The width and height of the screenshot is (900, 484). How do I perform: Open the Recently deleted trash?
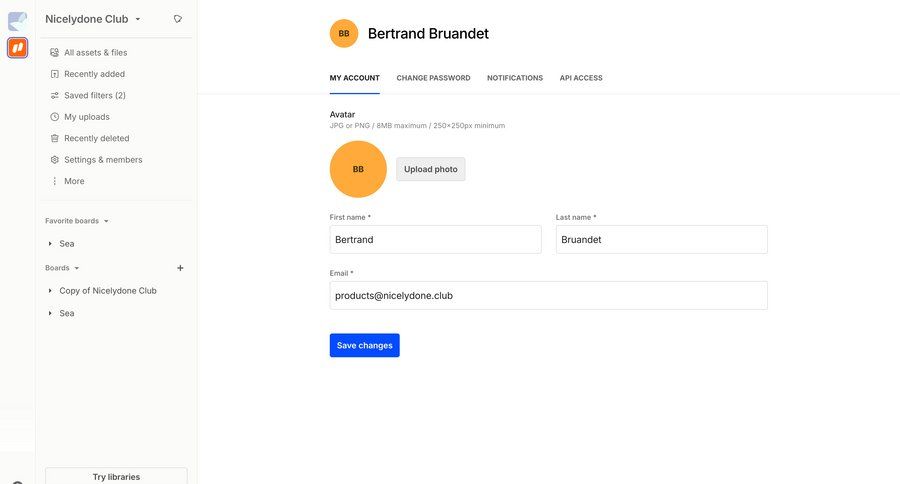pos(96,138)
